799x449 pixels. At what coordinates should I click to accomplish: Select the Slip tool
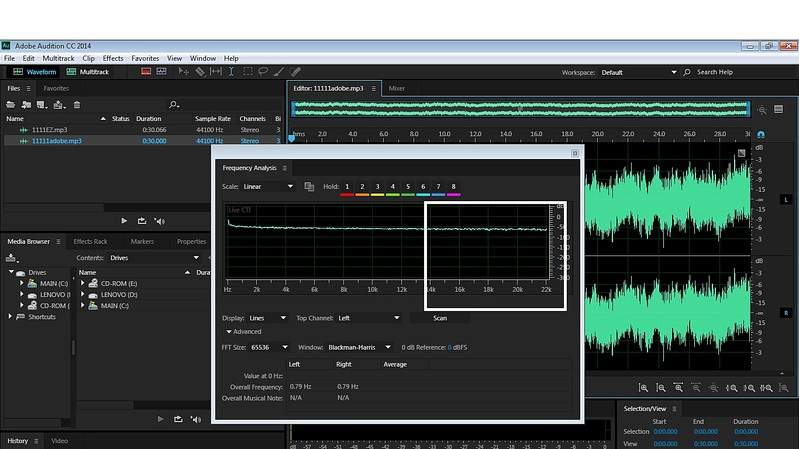tap(216, 71)
